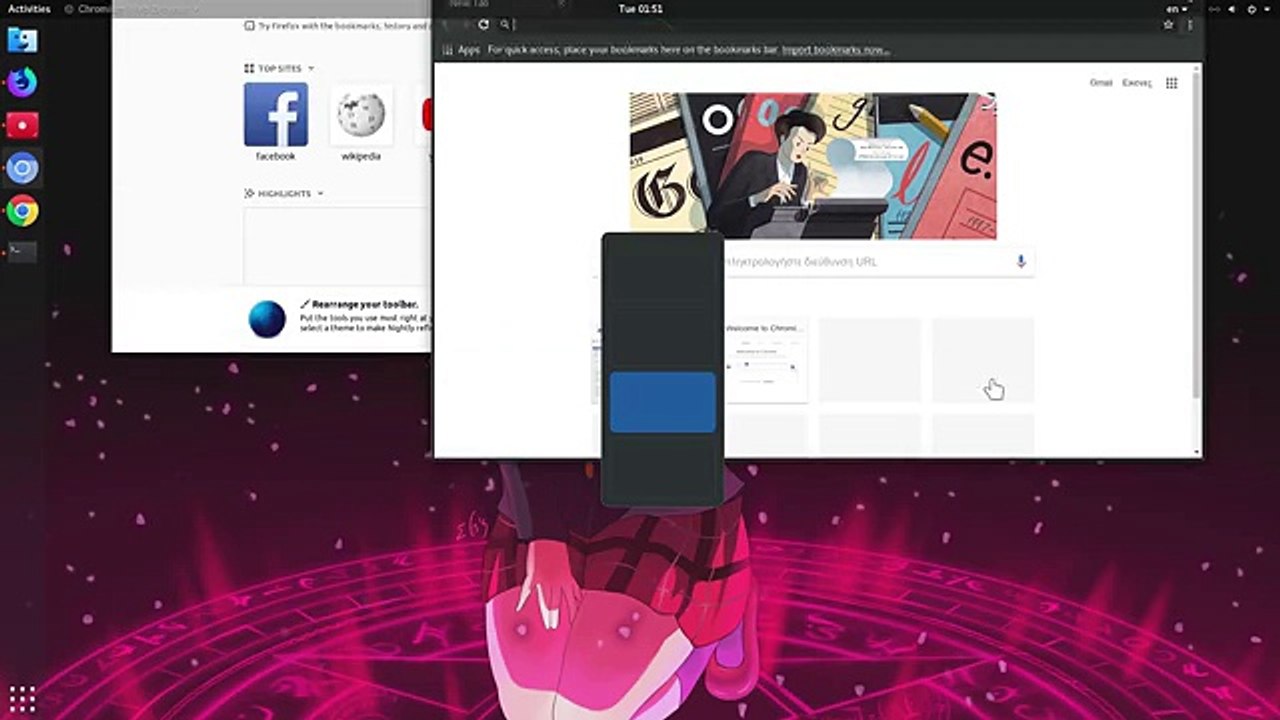This screenshot has height=720, width=1280.
Task: Open the Activities overview
Action: 29,8
